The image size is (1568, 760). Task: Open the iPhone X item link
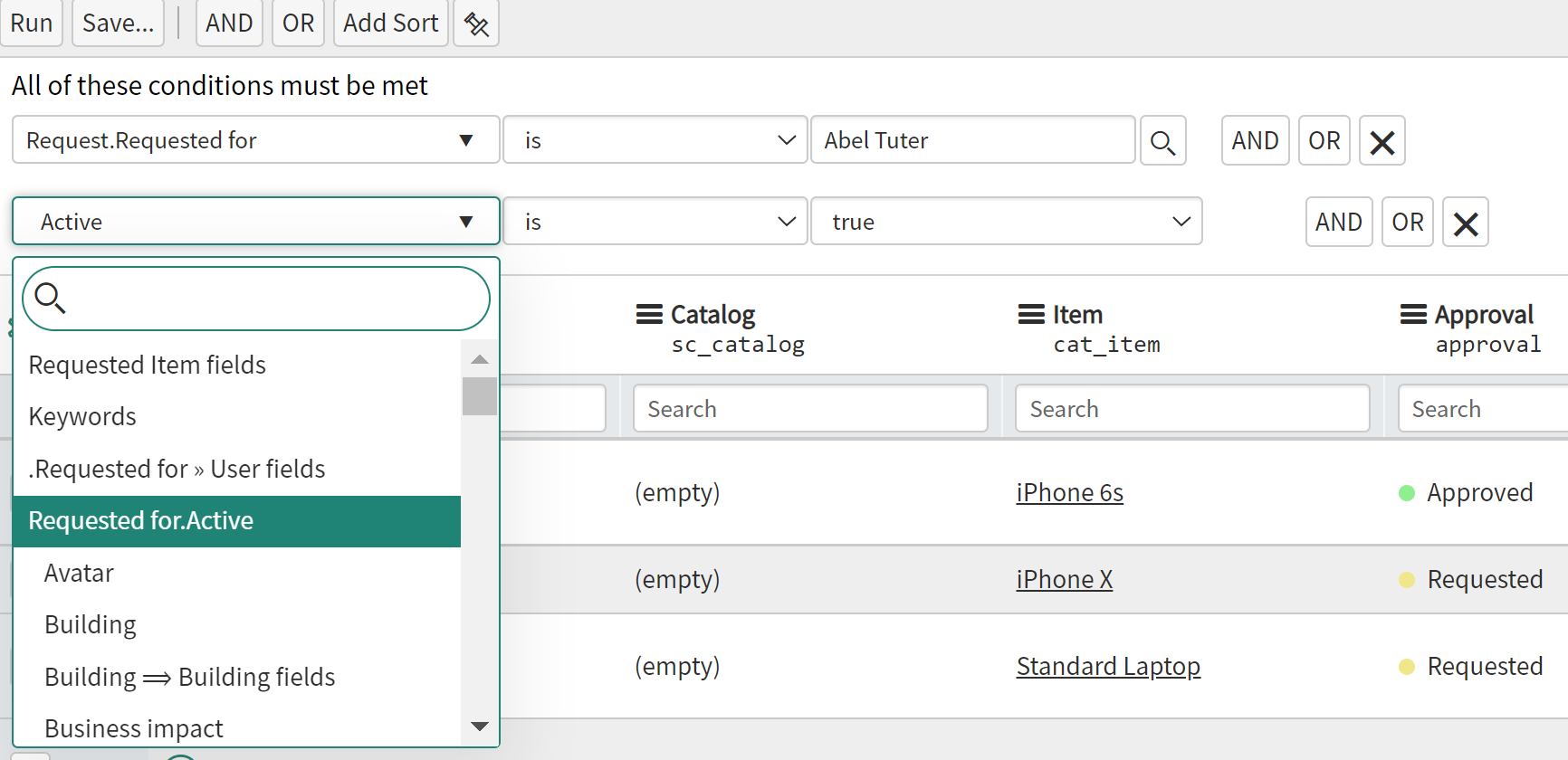(x=1065, y=580)
